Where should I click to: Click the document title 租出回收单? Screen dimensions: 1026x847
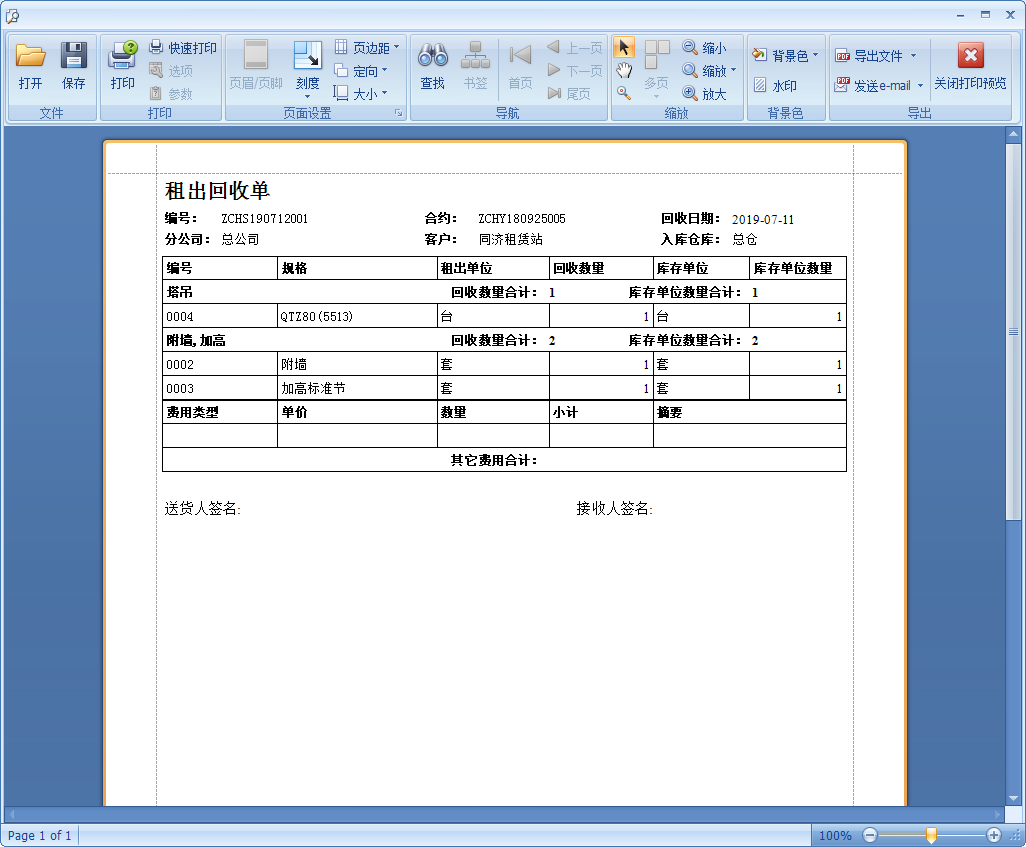coord(217,191)
